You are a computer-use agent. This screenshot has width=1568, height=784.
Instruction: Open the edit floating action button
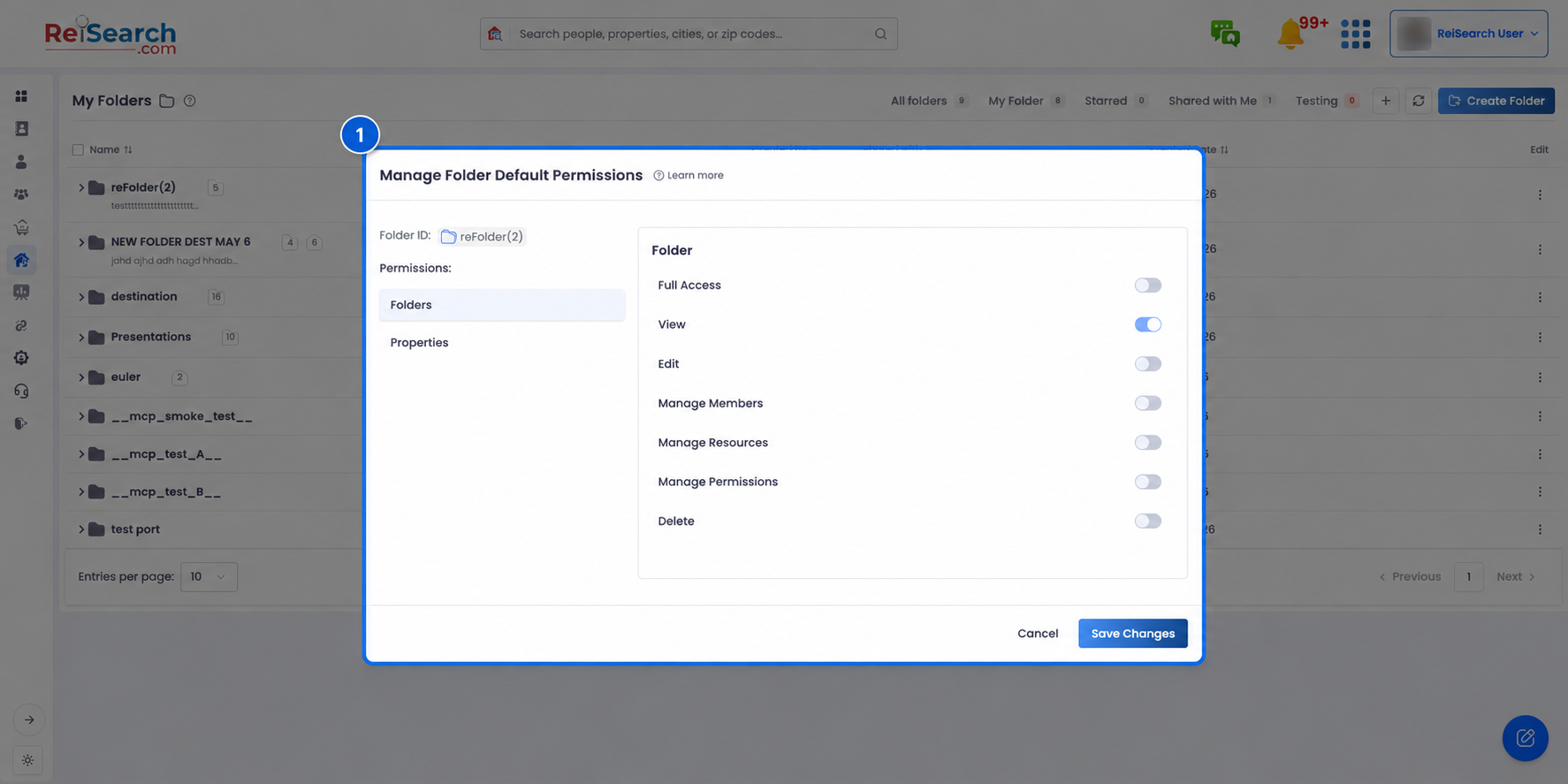tap(1525, 738)
